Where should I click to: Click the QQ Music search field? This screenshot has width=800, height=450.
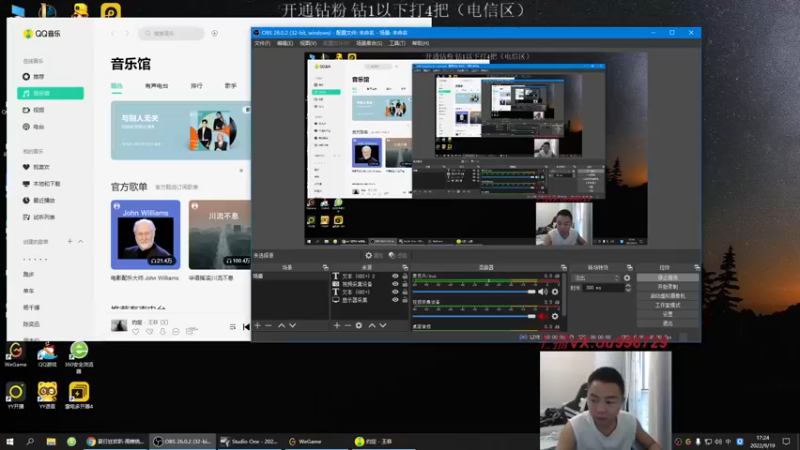pyautogui.click(x=171, y=33)
